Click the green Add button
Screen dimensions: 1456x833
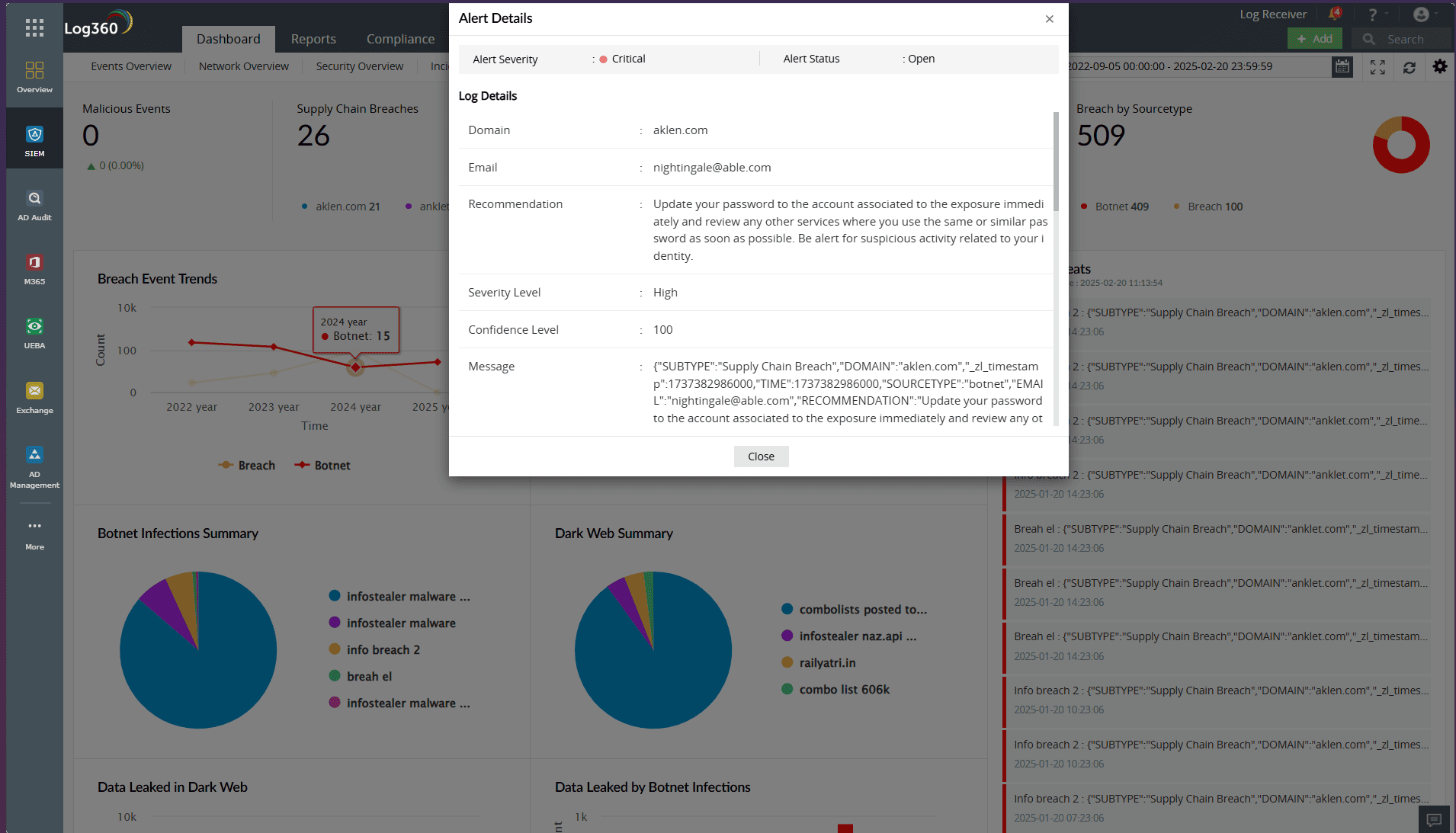point(1314,37)
